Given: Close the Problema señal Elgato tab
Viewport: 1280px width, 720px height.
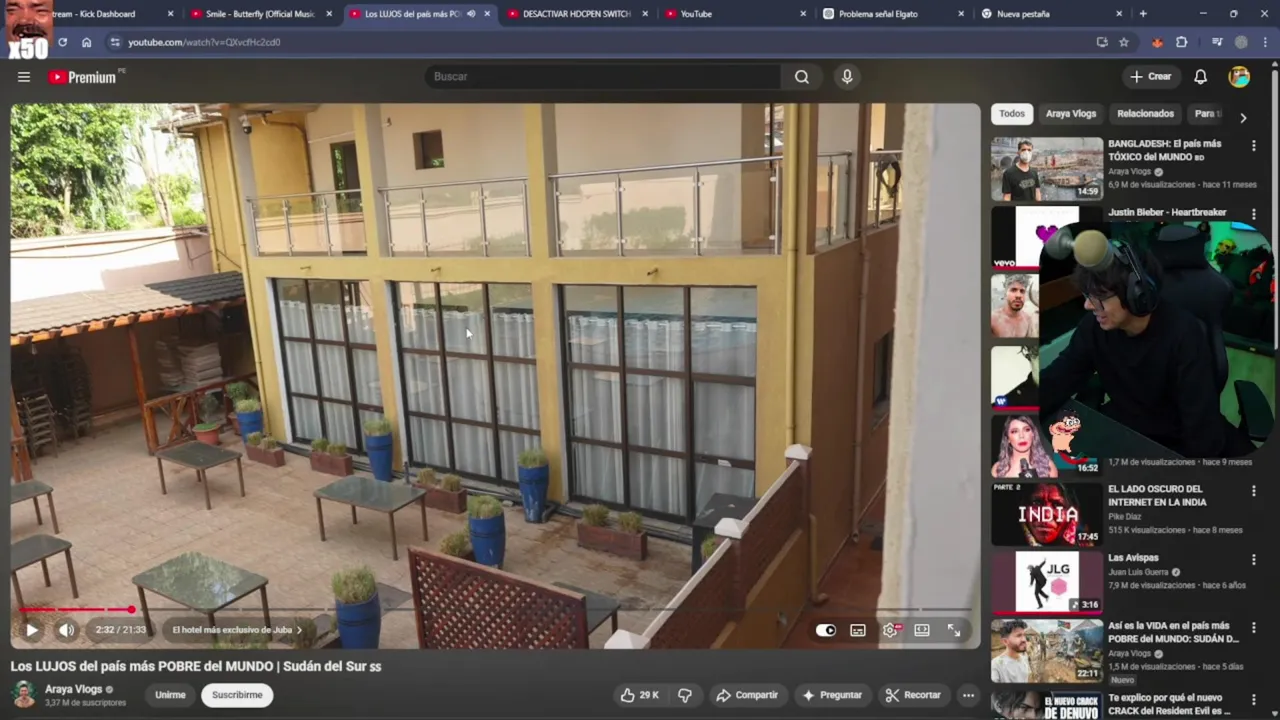Looking at the screenshot, I should click(x=961, y=14).
